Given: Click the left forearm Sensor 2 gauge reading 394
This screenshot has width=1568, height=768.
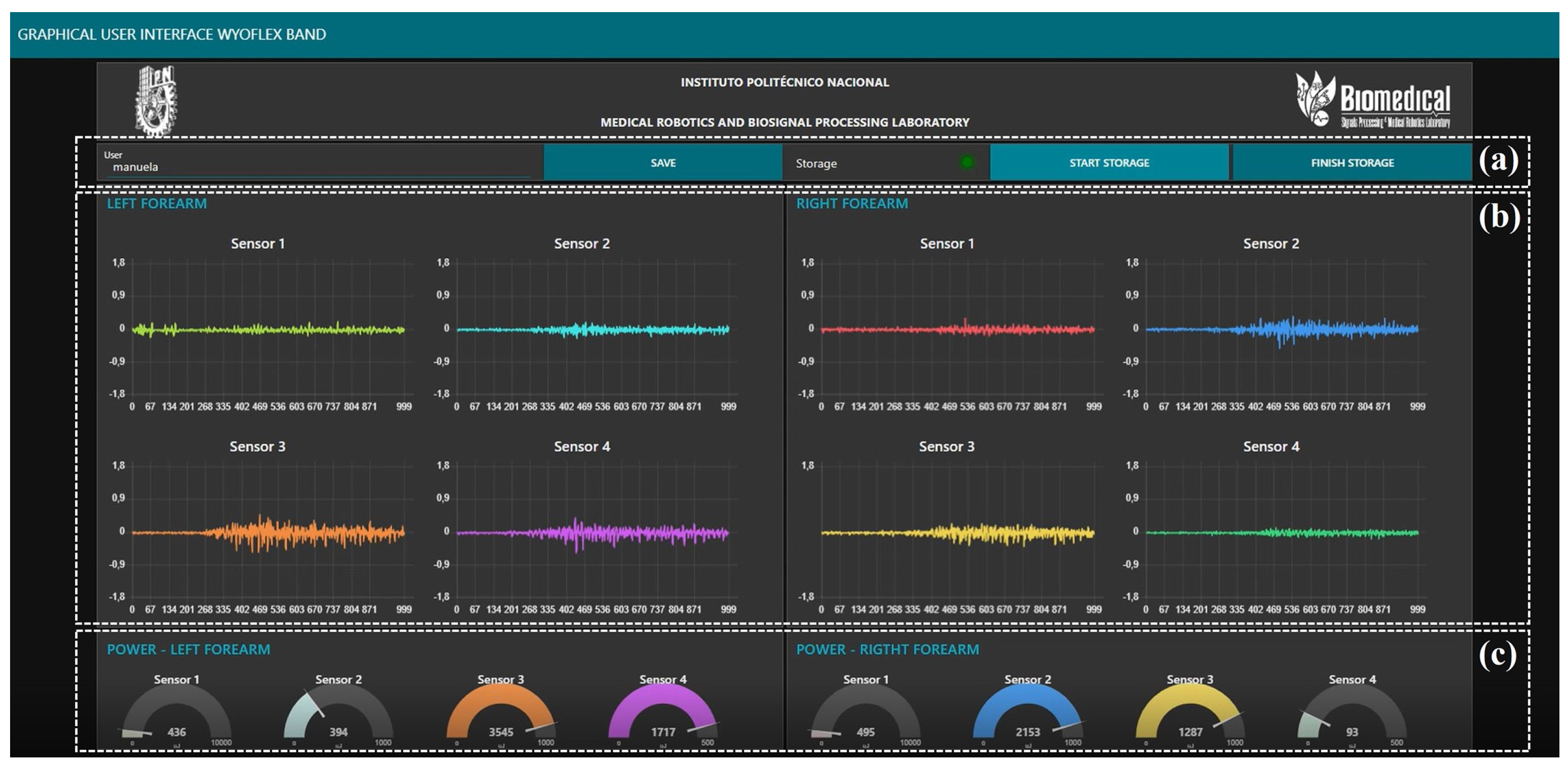Looking at the screenshot, I should pos(338,712).
